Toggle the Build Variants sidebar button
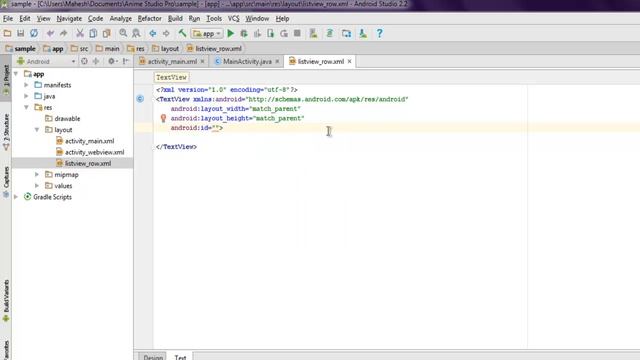The width and height of the screenshot is (640, 360). [6, 301]
